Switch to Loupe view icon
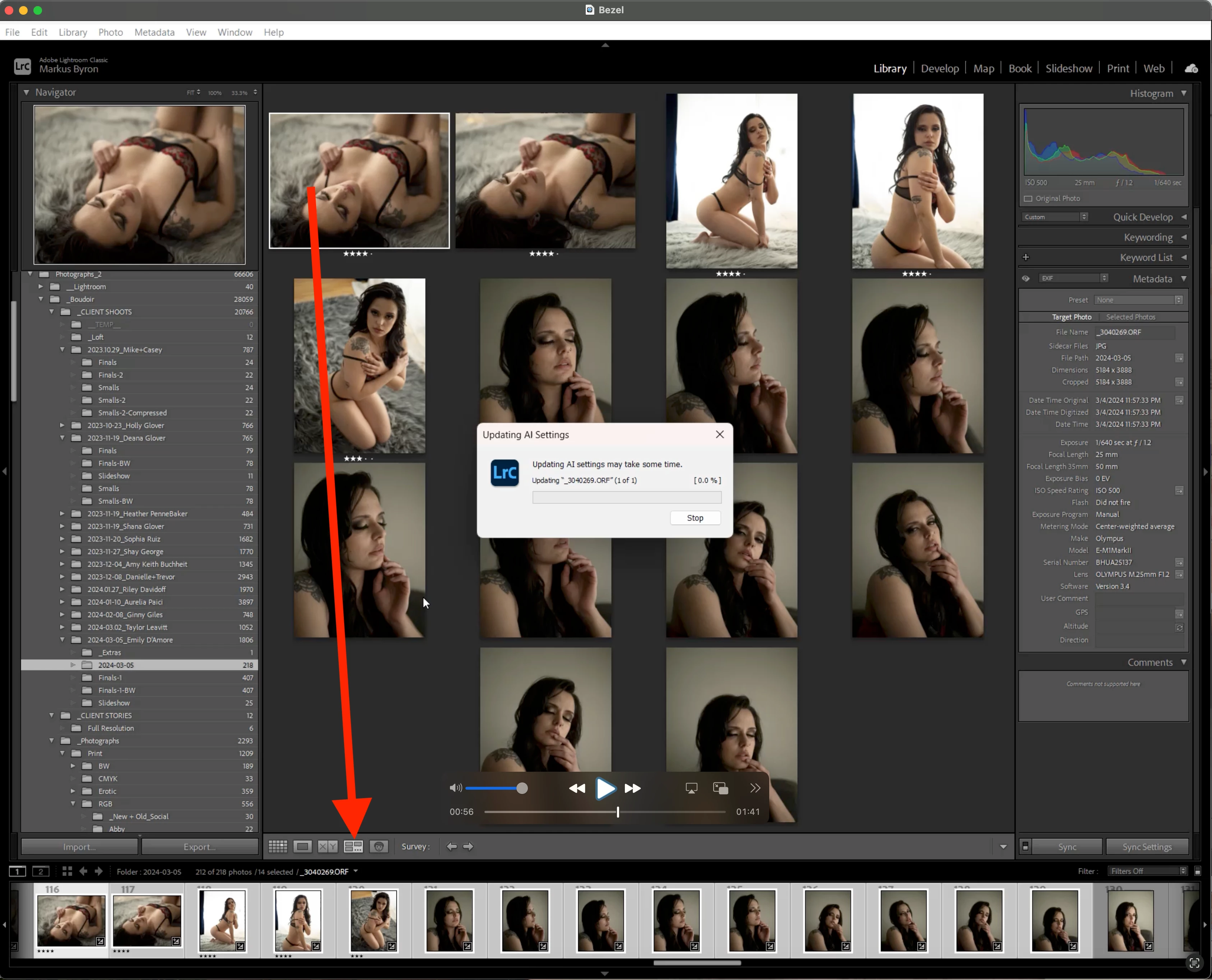The image size is (1212, 980). click(x=303, y=846)
